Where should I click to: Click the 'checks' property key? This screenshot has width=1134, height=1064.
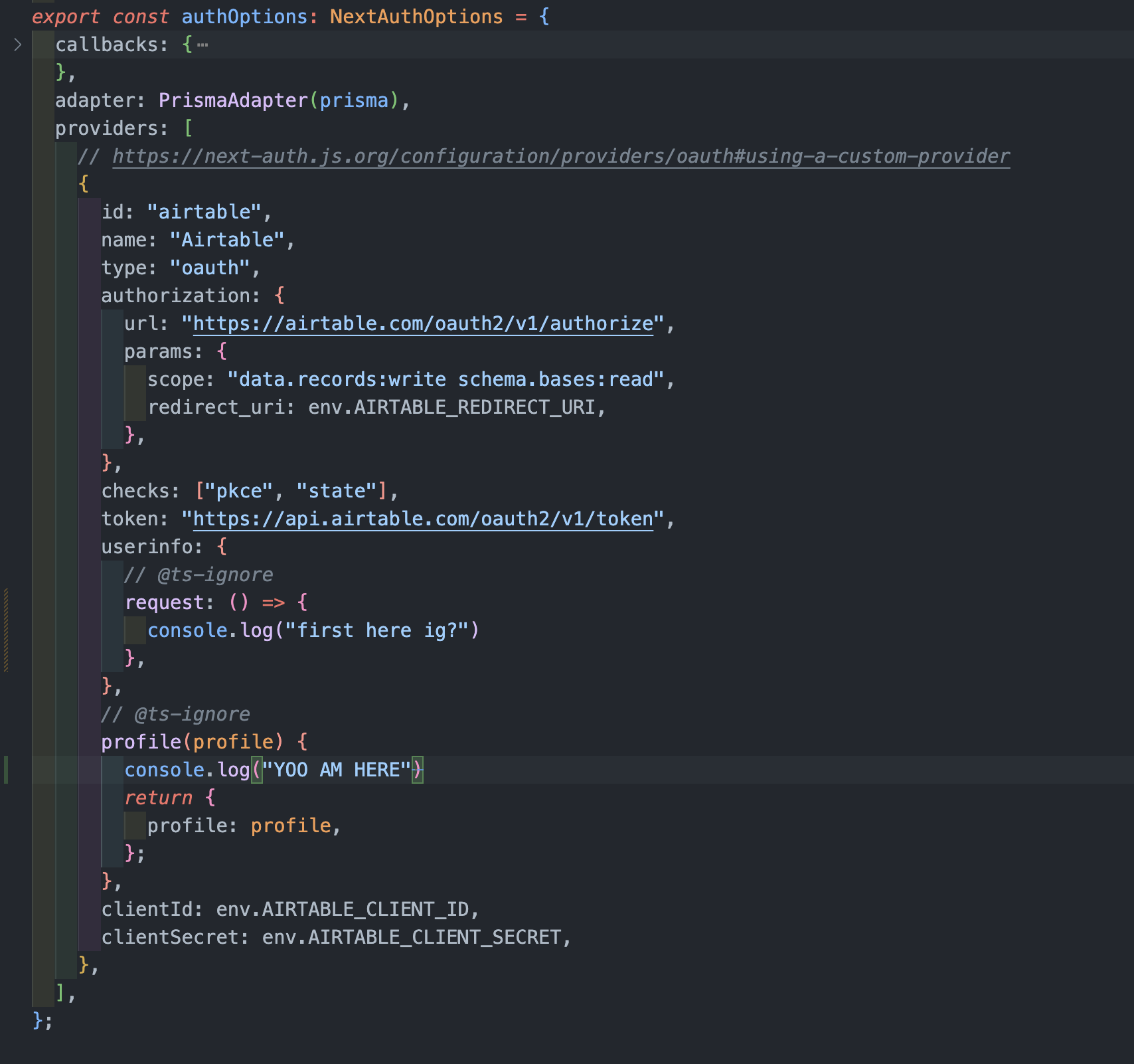click(x=135, y=491)
